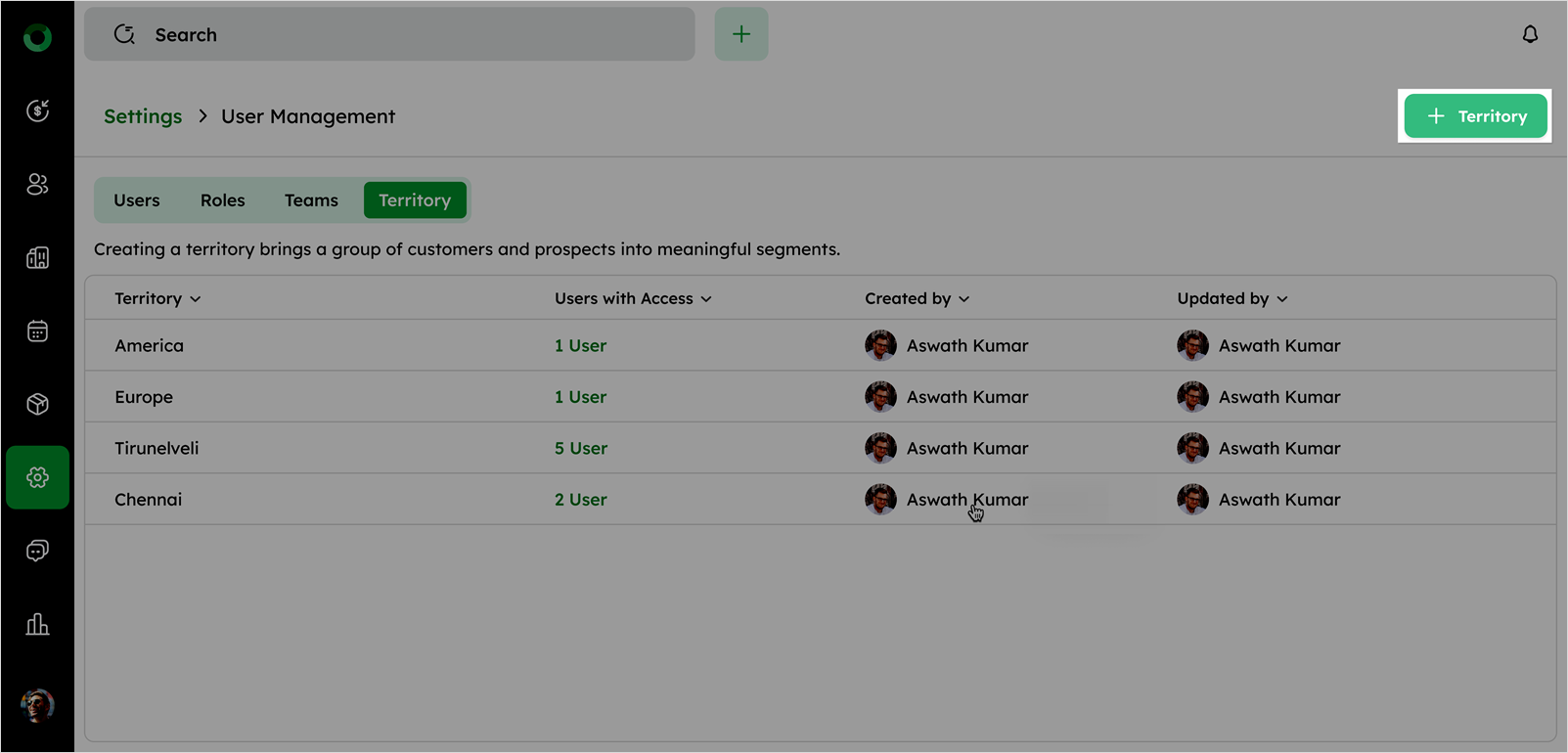Click the Search input field
1568x753 pixels.
(391, 34)
